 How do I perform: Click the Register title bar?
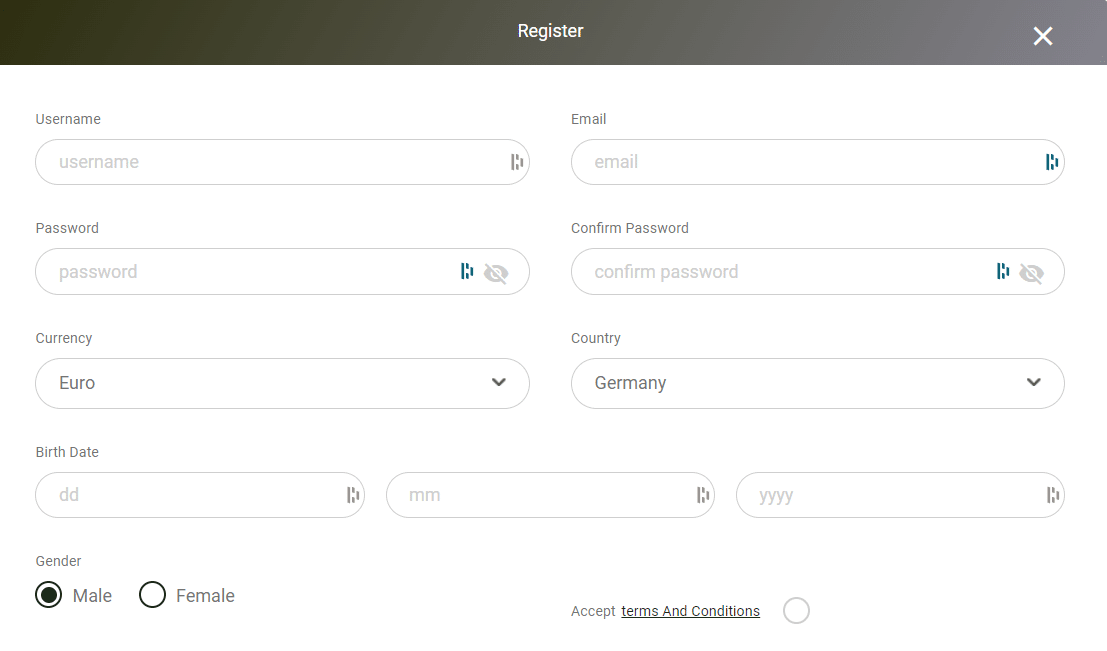point(550,30)
